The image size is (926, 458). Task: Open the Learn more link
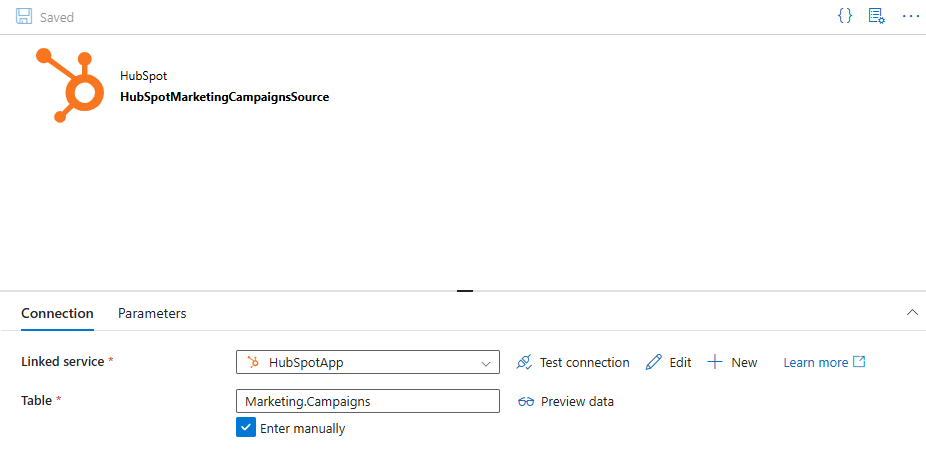point(816,362)
